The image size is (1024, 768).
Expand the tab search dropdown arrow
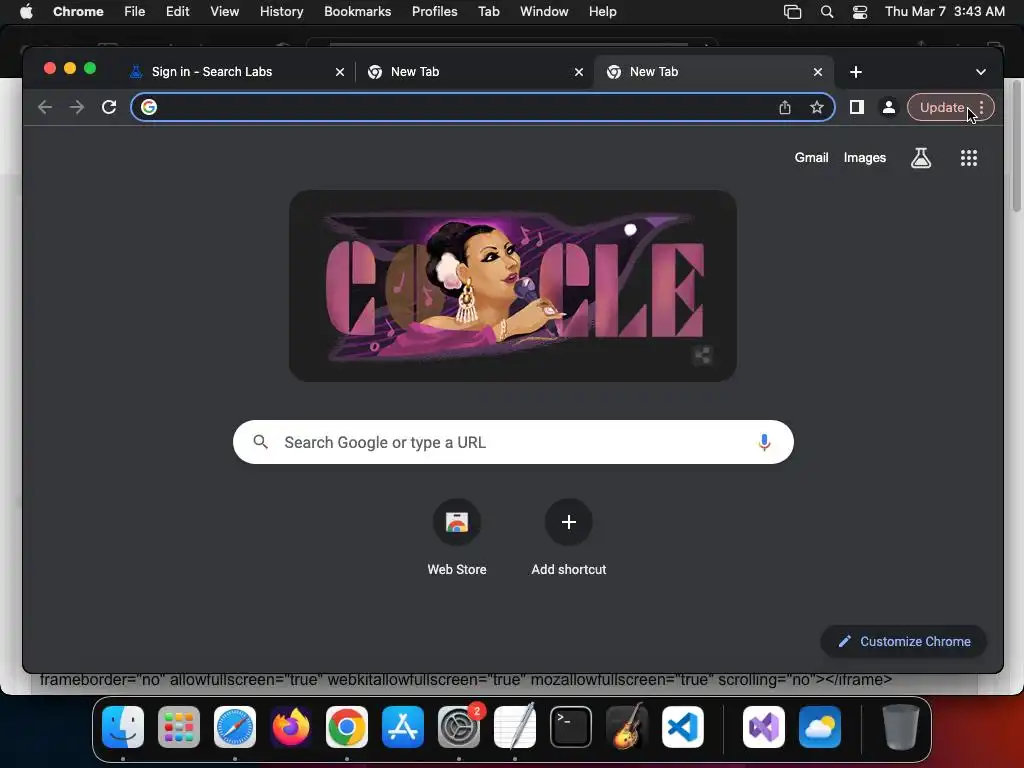pos(980,72)
